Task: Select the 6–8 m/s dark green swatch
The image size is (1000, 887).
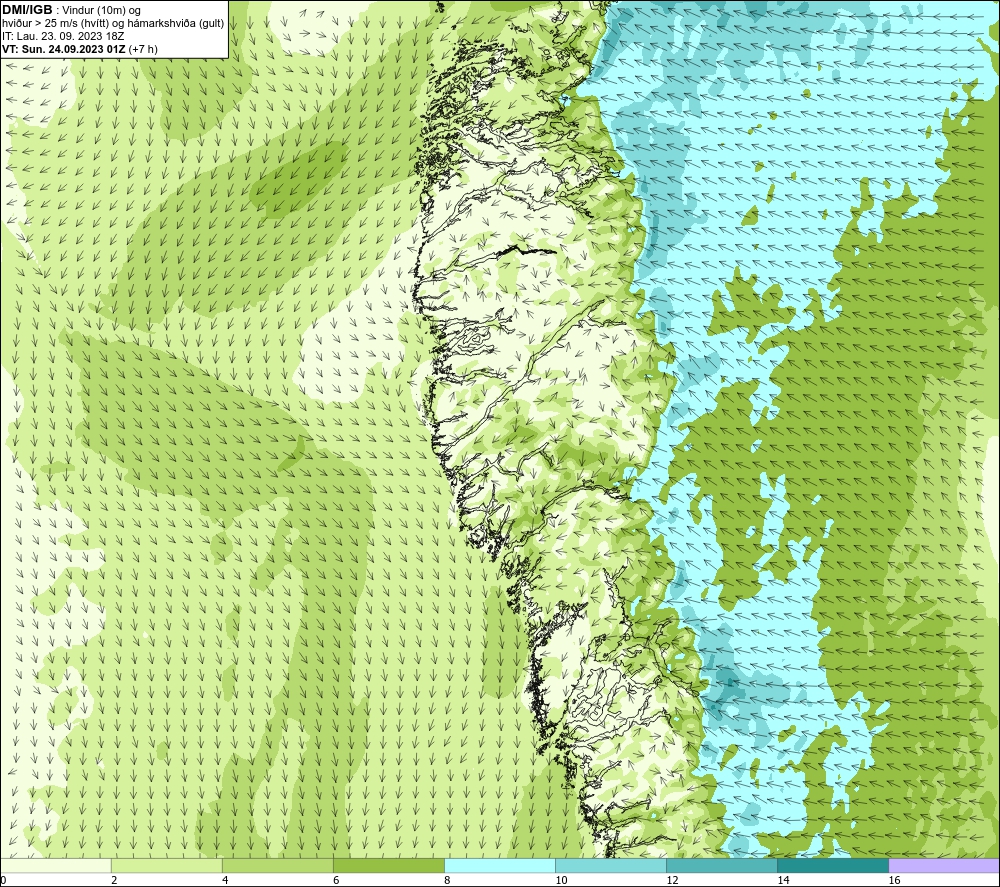Action: click(x=388, y=865)
